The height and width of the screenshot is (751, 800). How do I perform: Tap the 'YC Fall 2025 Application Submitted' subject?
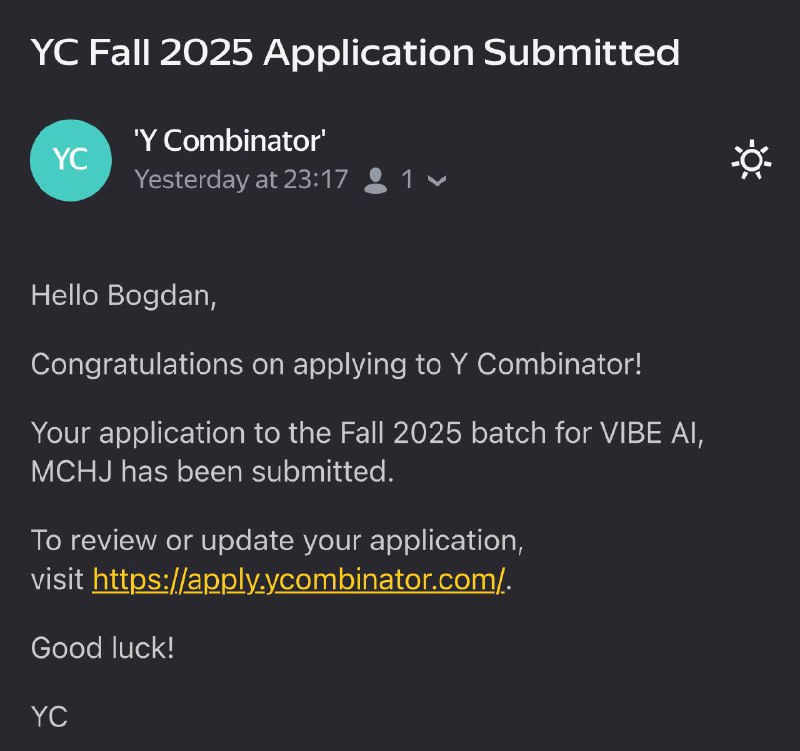coord(355,53)
